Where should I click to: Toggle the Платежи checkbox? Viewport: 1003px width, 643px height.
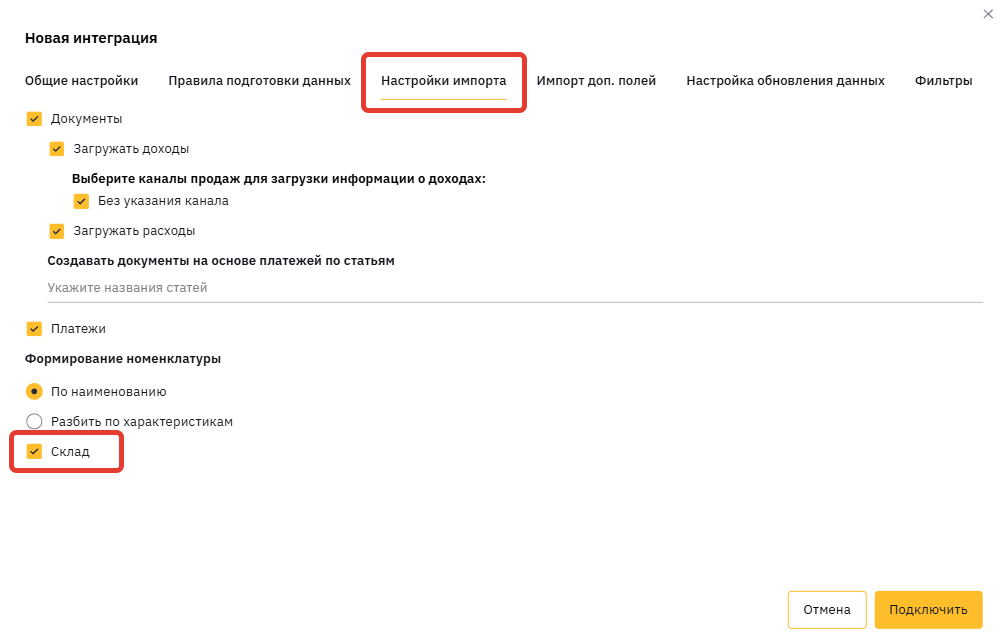pyautogui.click(x=34, y=329)
